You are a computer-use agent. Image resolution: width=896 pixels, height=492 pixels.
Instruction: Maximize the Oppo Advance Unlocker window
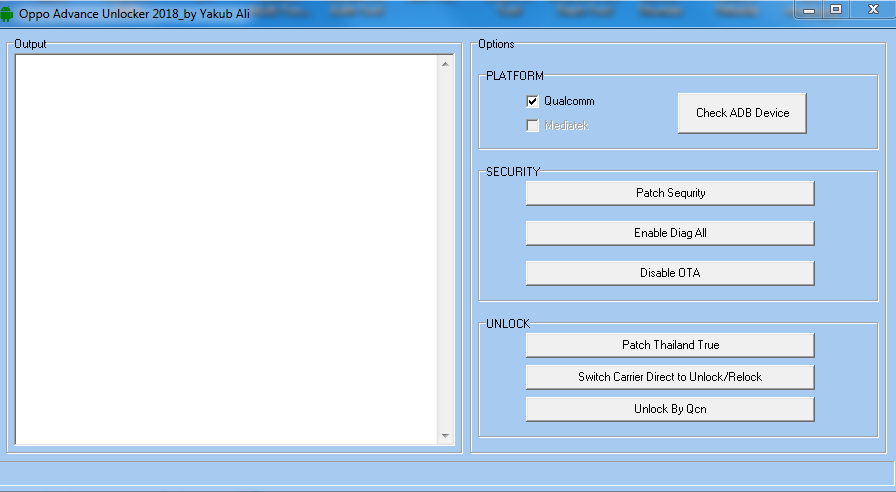click(x=836, y=10)
